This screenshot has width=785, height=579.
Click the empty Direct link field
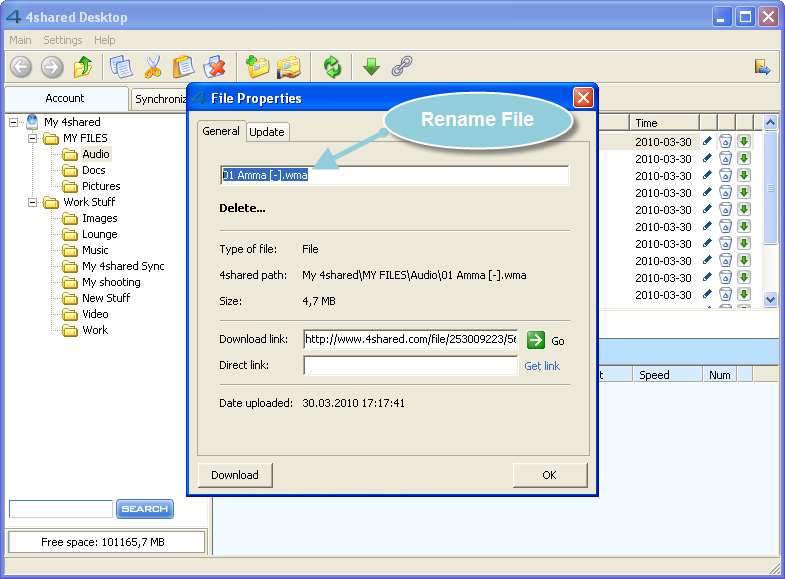coord(411,365)
